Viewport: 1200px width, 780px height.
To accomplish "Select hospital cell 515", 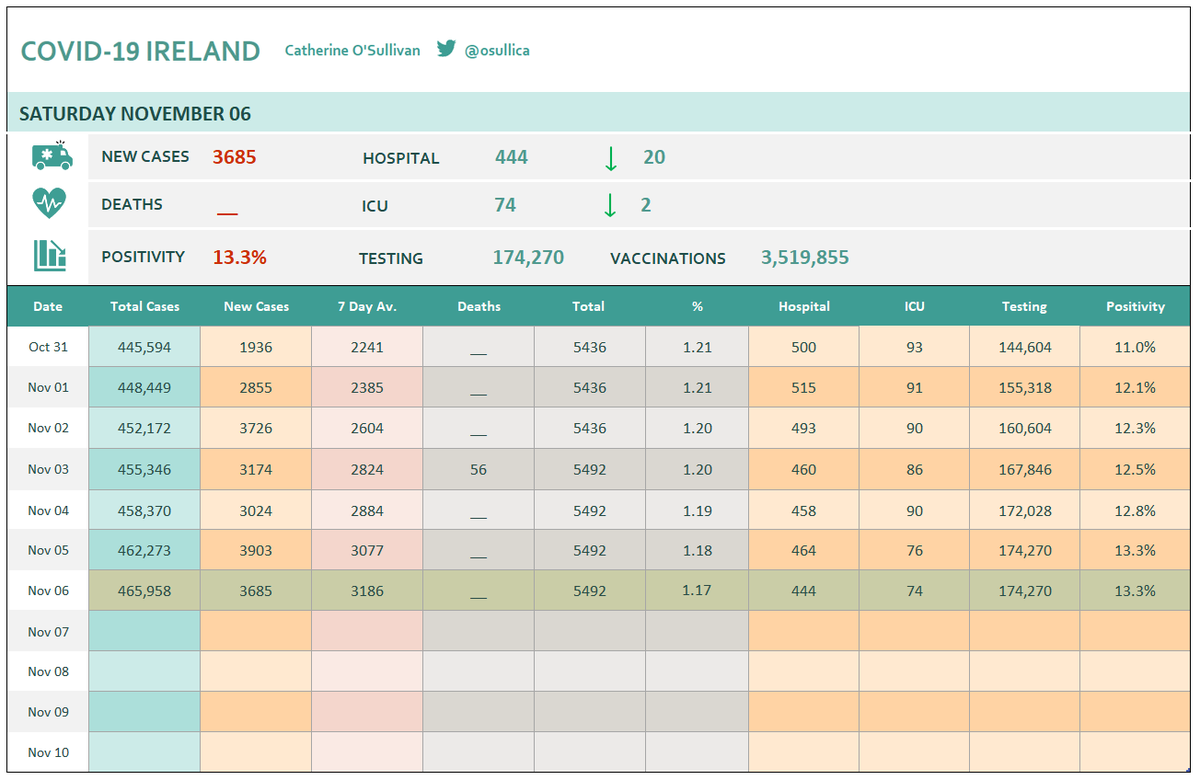I will tap(804, 388).
